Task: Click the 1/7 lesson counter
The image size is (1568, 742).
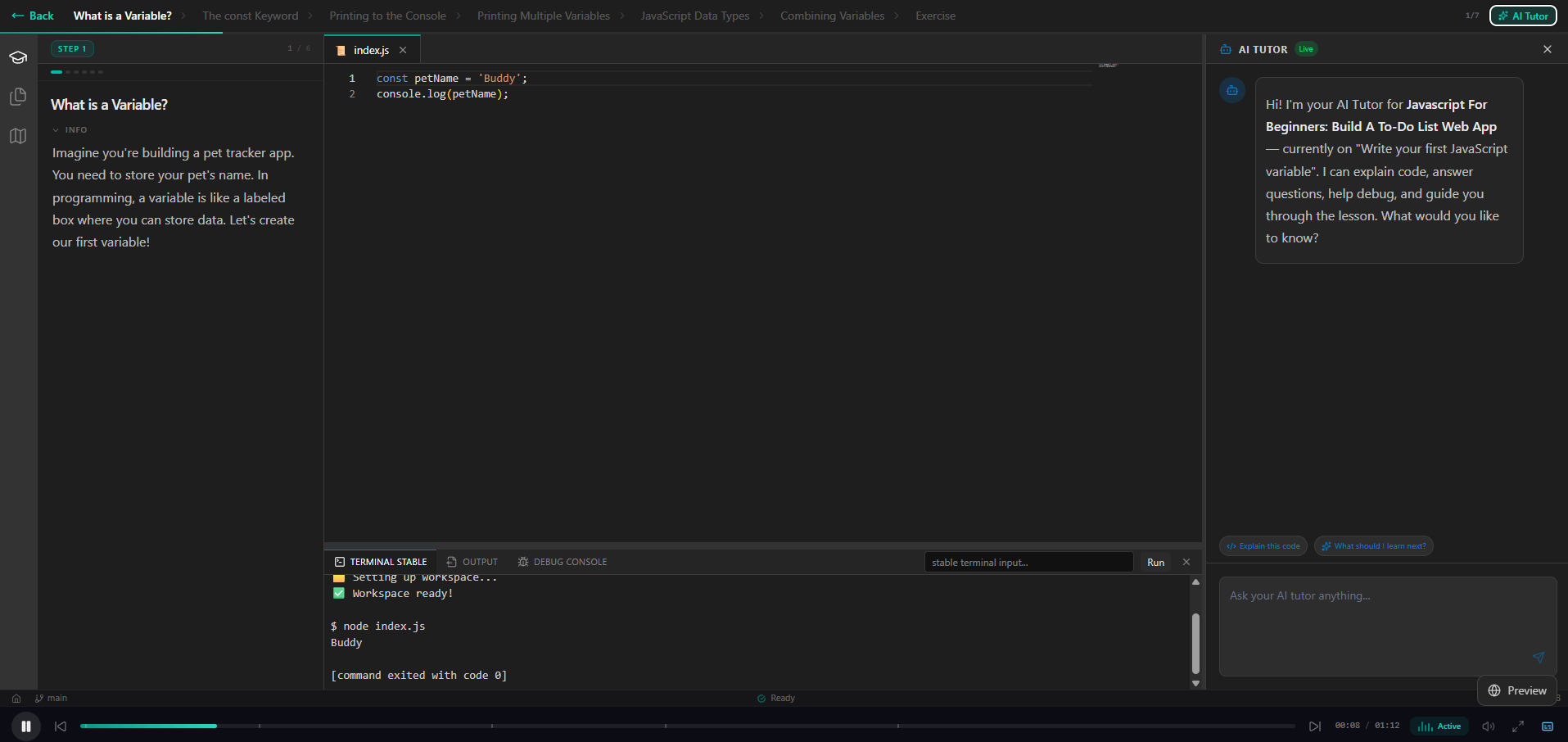Action: tap(1472, 16)
